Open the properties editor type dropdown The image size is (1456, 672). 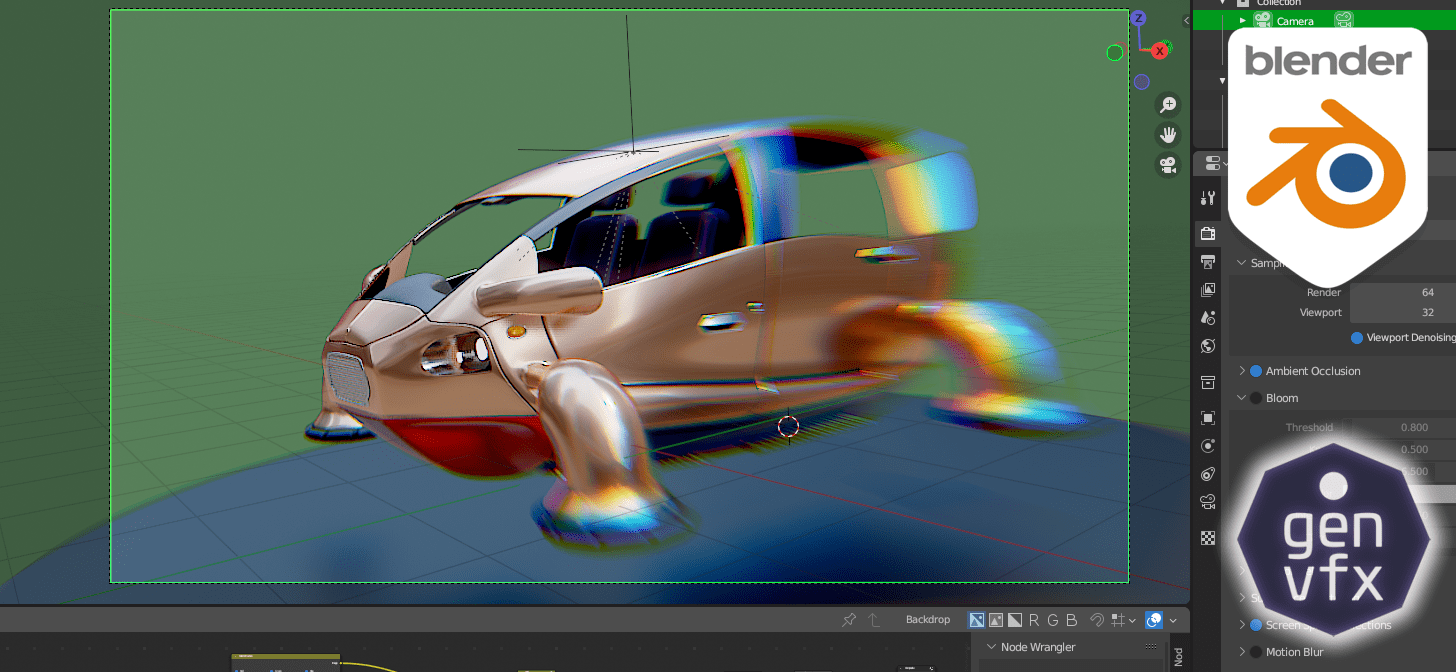point(1217,163)
